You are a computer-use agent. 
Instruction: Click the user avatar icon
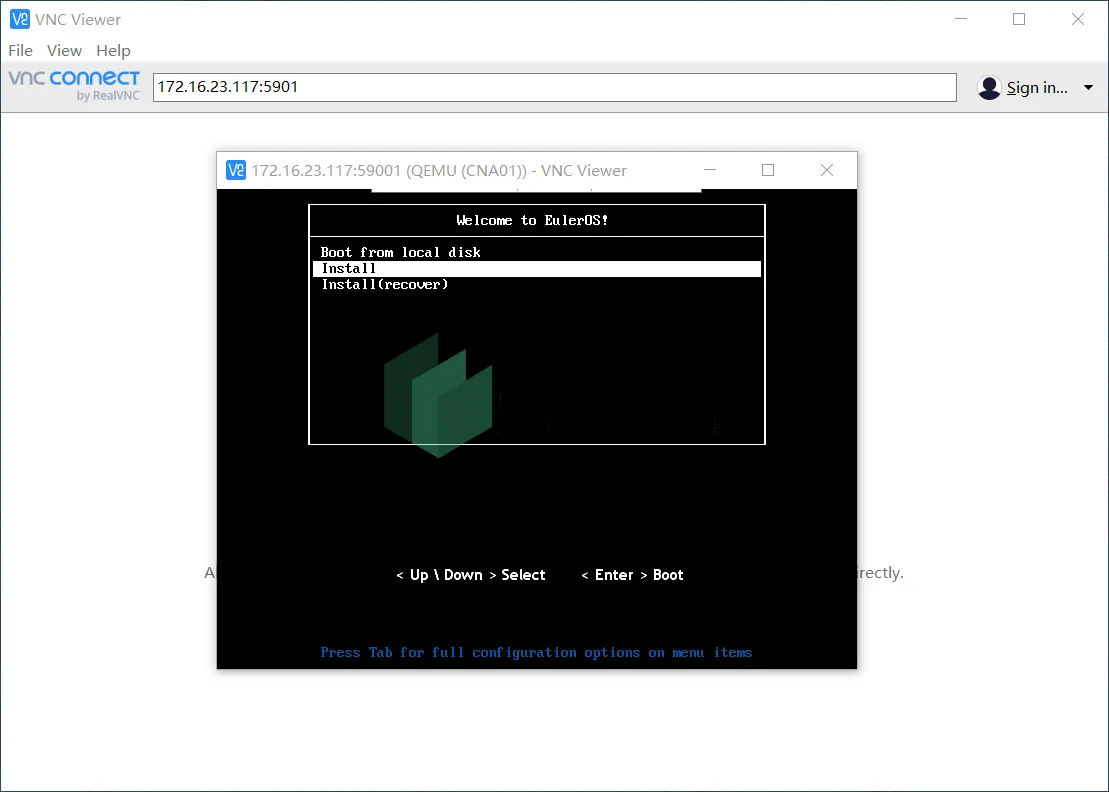coord(989,88)
